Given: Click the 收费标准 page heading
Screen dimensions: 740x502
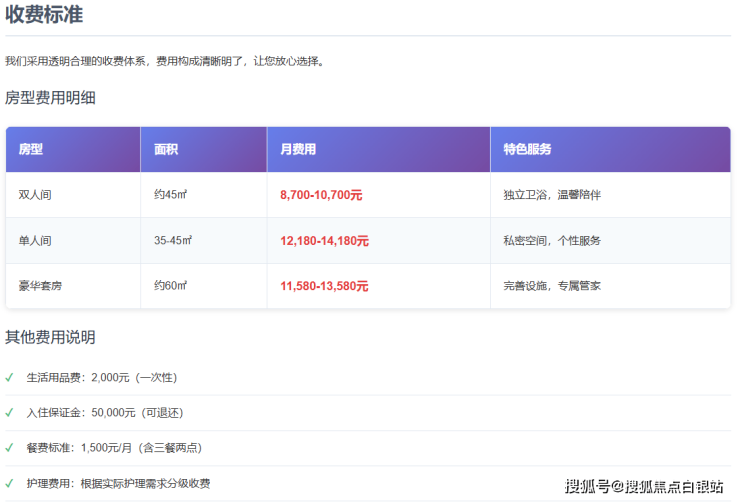Looking at the screenshot, I should point(44,15).
